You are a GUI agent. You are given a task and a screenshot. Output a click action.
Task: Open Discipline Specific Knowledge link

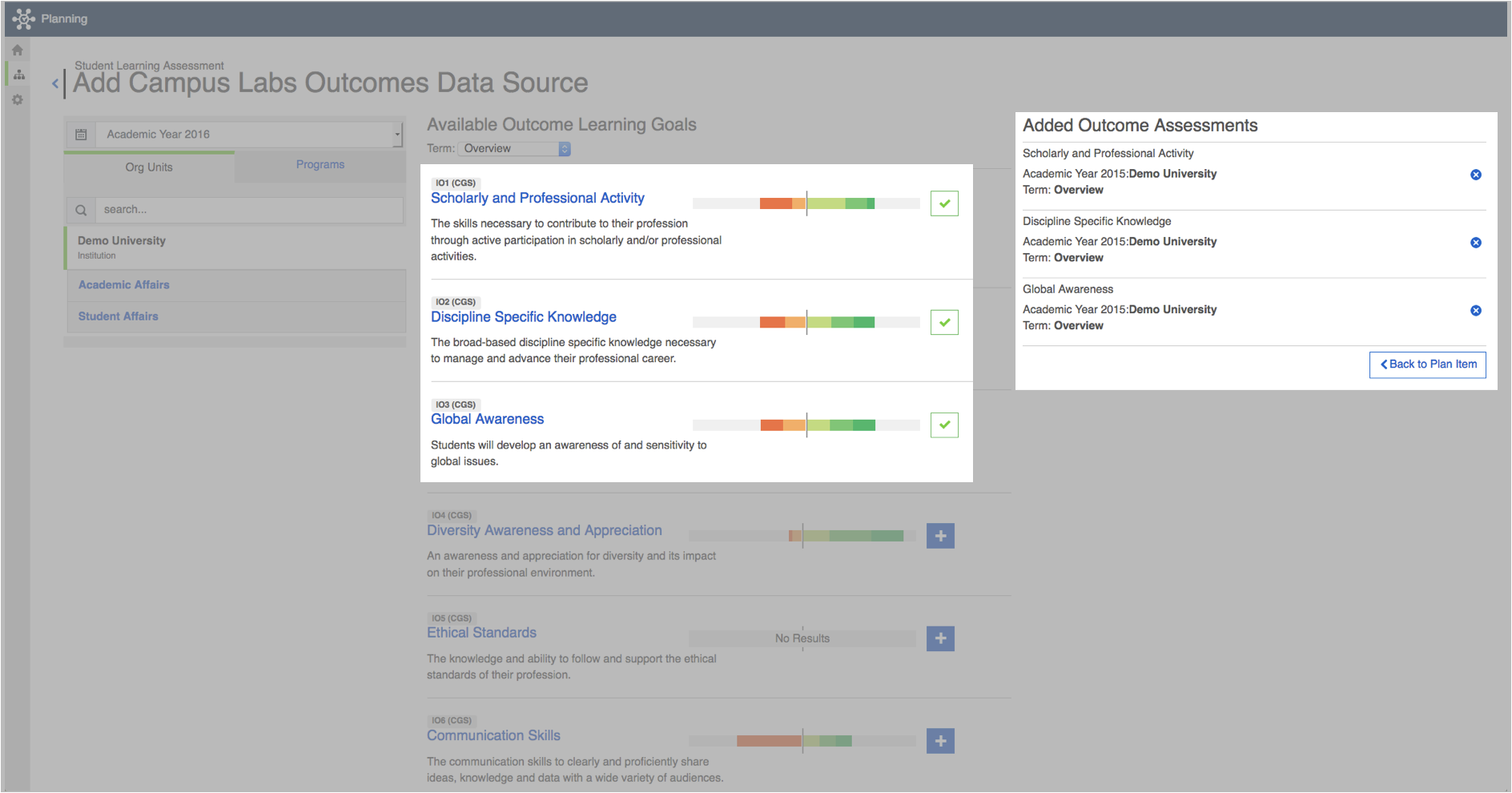pyautogui.click(x=524, y=316)
